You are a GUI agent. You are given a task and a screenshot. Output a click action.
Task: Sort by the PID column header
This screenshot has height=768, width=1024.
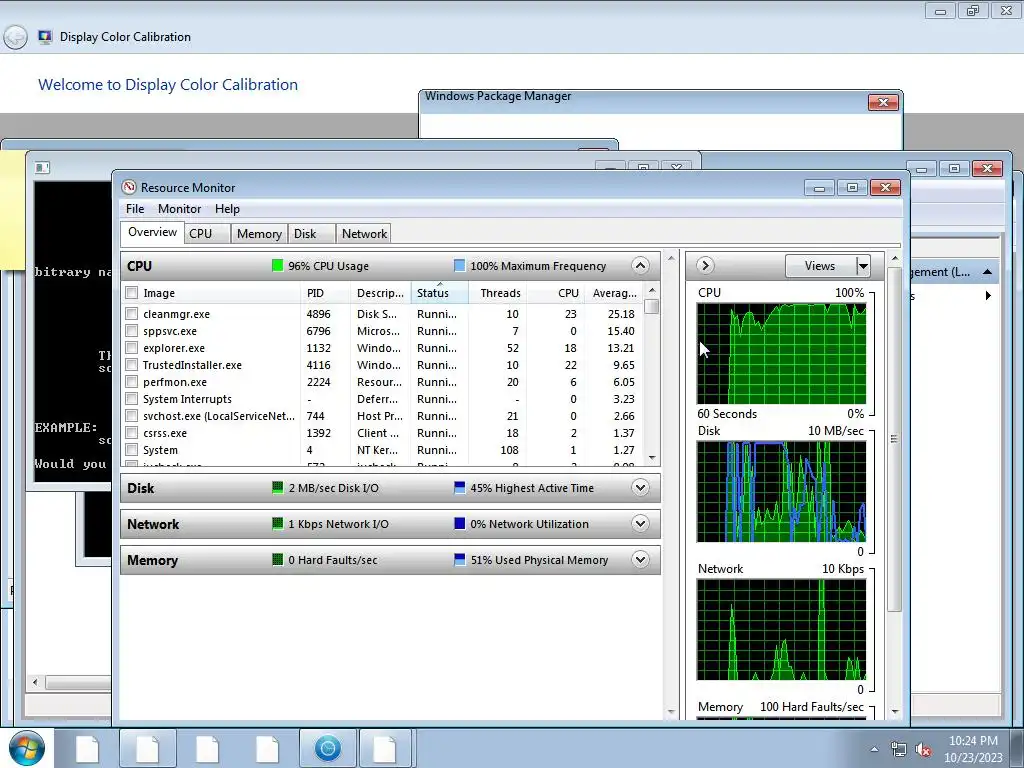tap(325, 293)
